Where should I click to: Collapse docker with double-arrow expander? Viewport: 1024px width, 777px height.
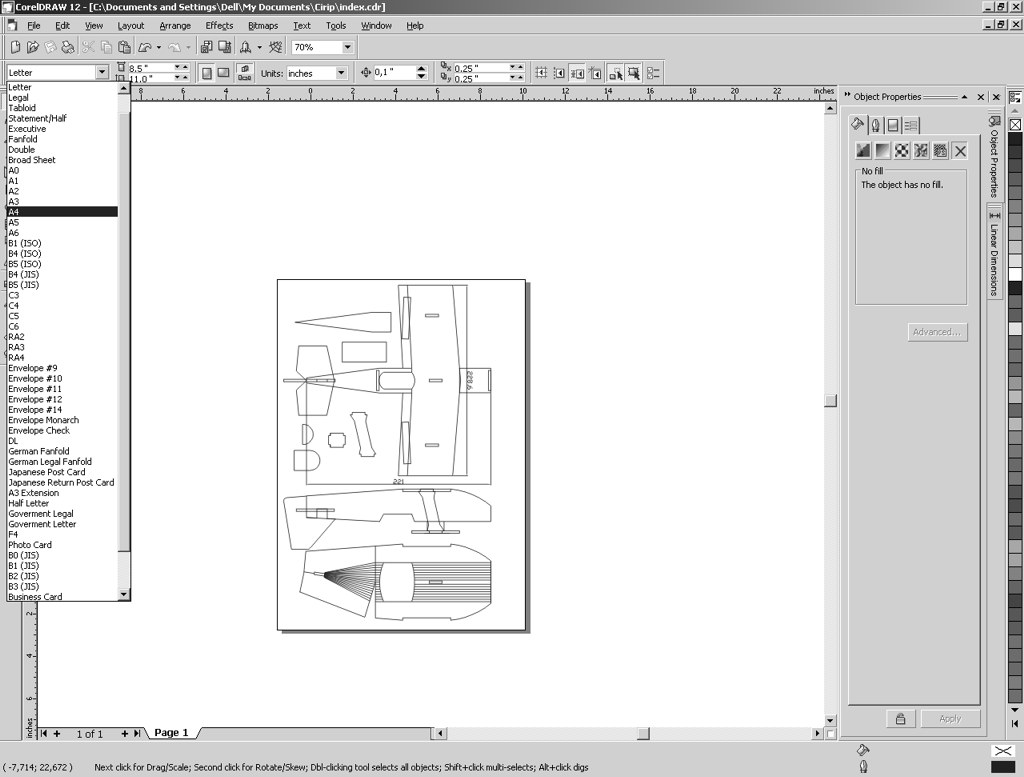coord(848,96)
